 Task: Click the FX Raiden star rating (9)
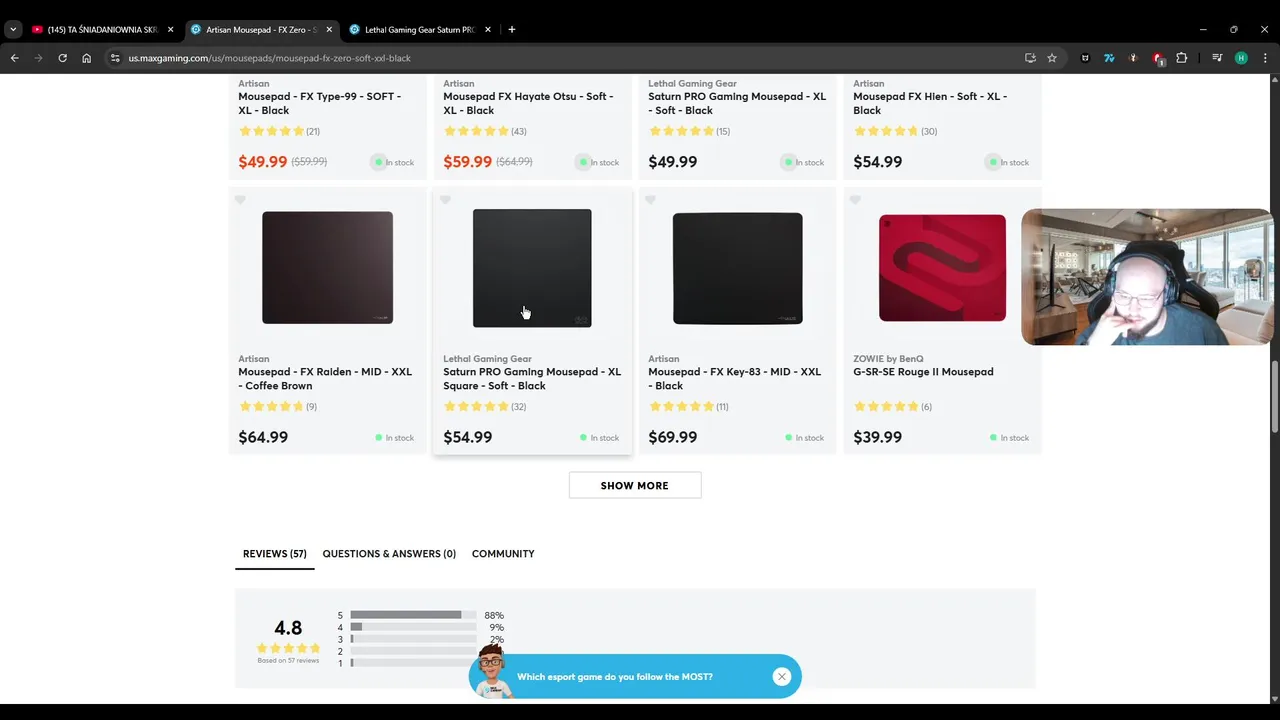(x=278, y=406)
